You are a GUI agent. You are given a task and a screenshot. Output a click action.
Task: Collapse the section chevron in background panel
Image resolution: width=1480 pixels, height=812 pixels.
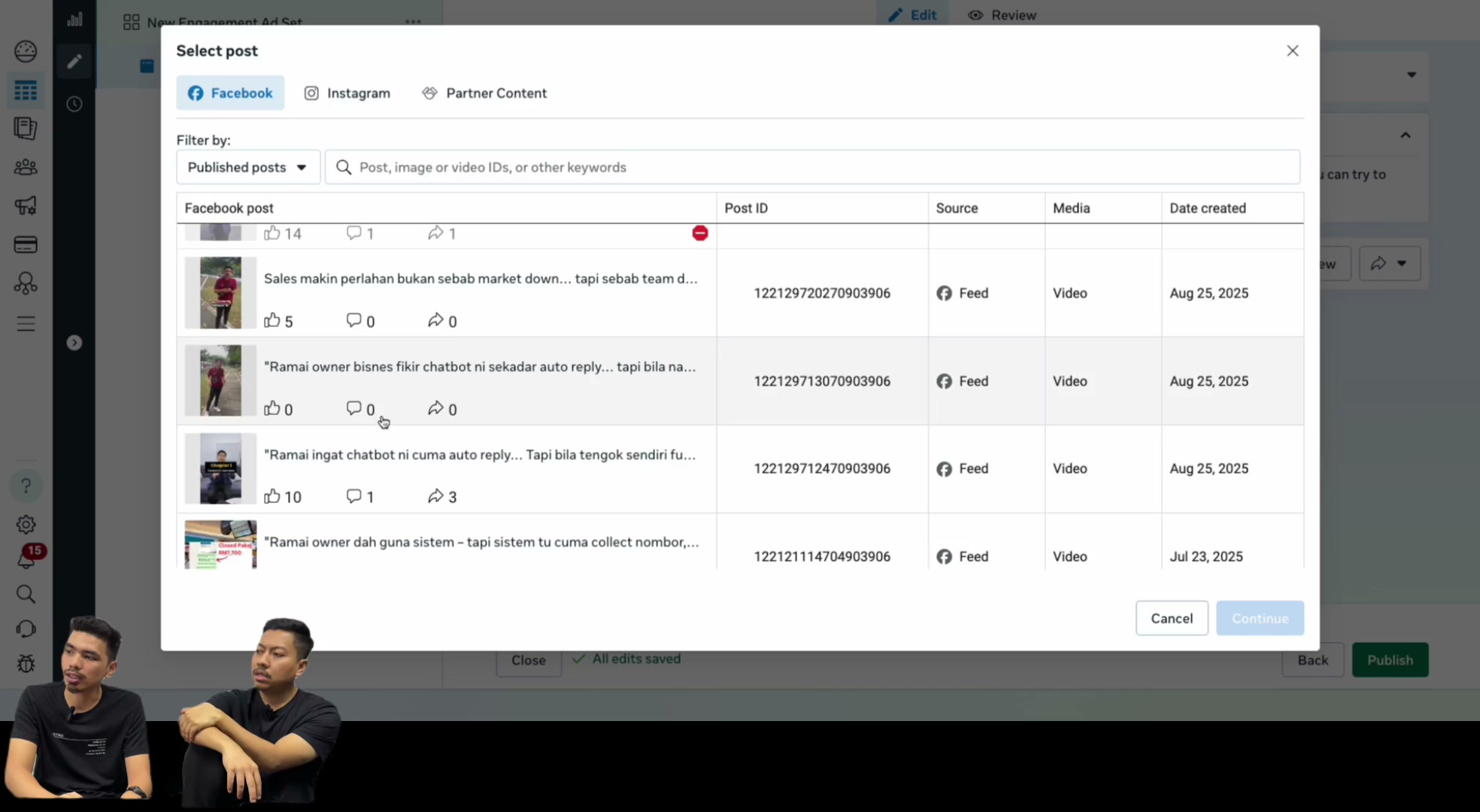1405,135
